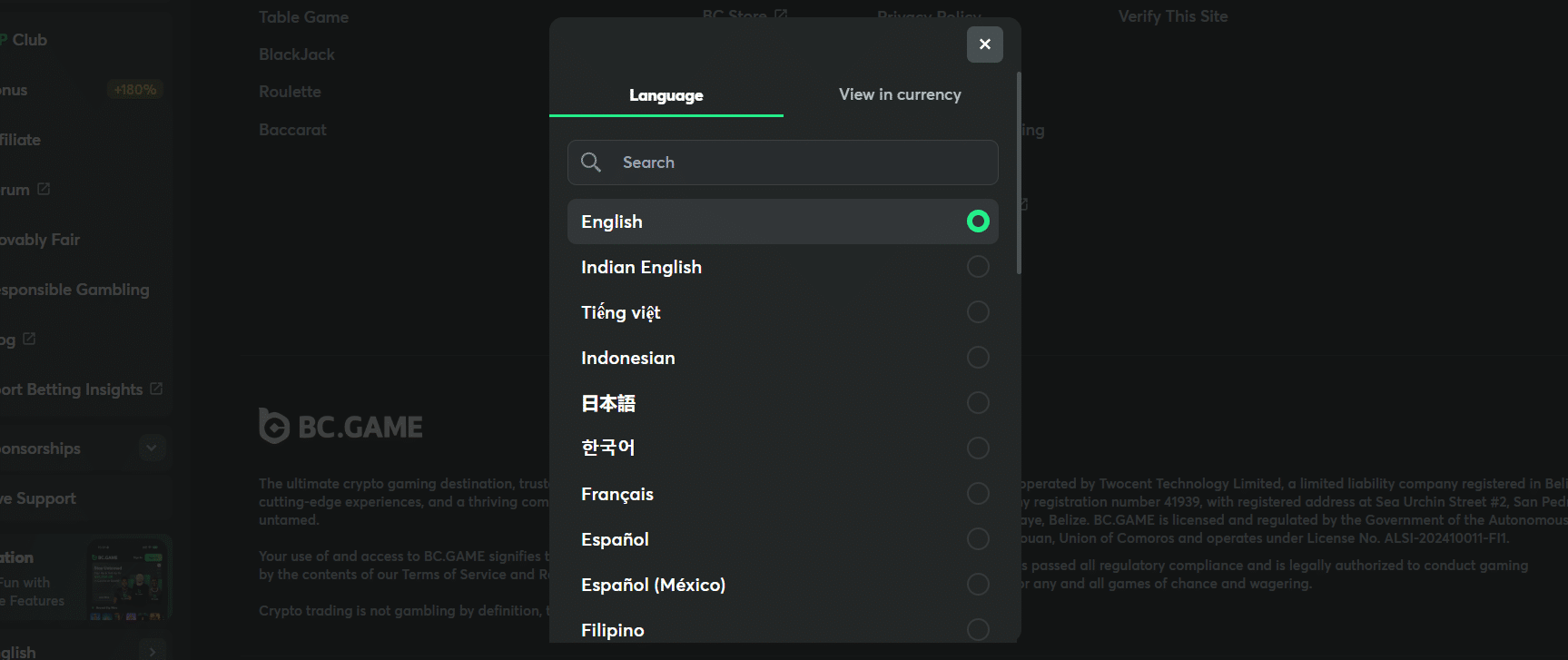1568x660 pixels.
Task: Pick the Indonesian radio button
Action: point(978,358)
